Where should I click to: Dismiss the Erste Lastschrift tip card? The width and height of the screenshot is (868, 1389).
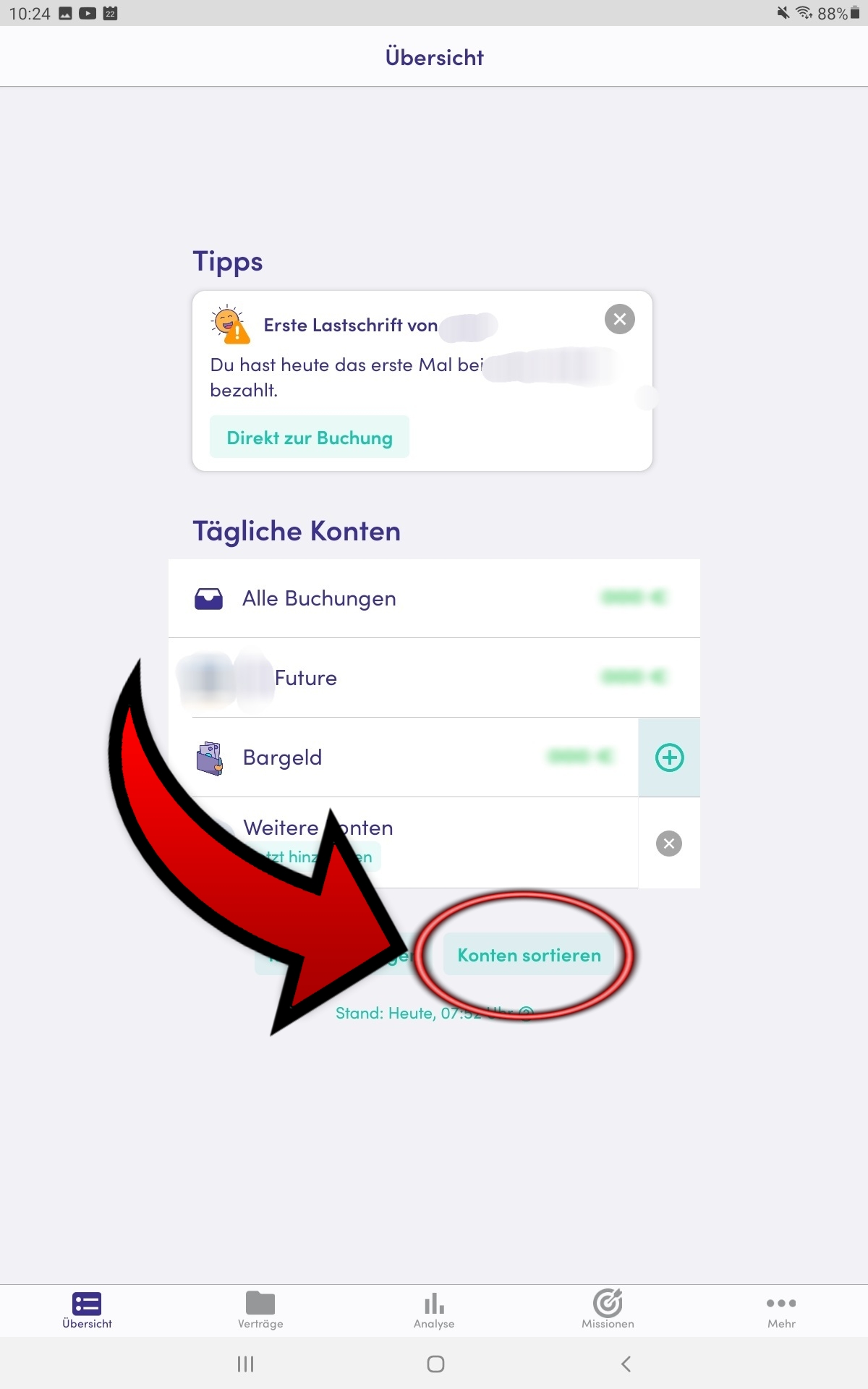pyautogui.click(x=620, y=319)
